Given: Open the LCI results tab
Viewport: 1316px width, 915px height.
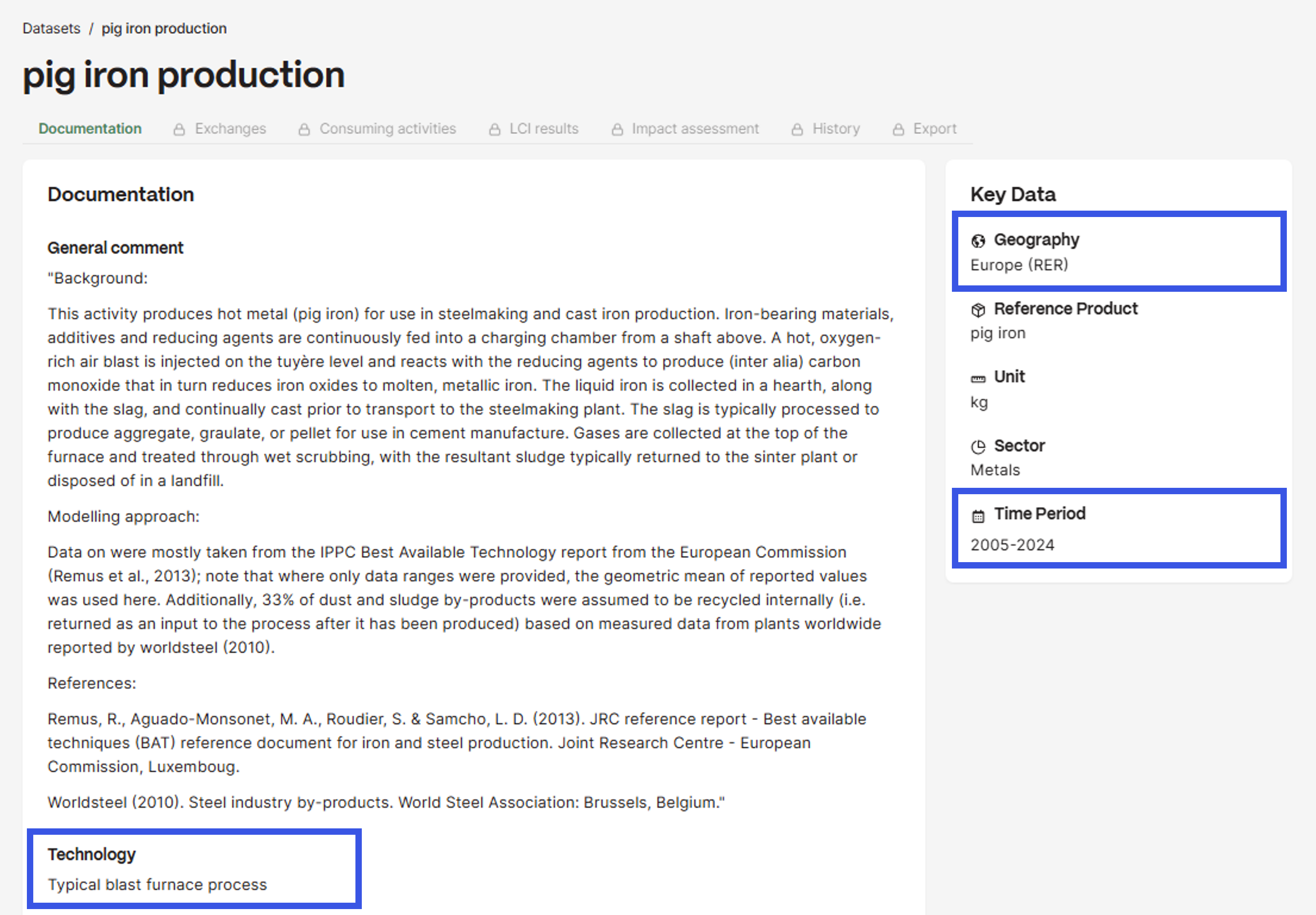Looking at the screenshot, I should click(544, 129).
